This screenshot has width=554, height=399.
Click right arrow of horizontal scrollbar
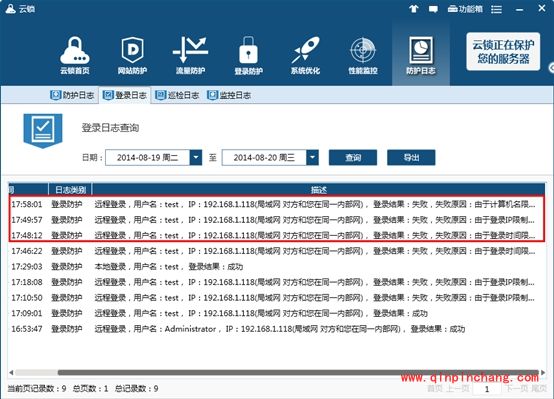click(542, 372)
